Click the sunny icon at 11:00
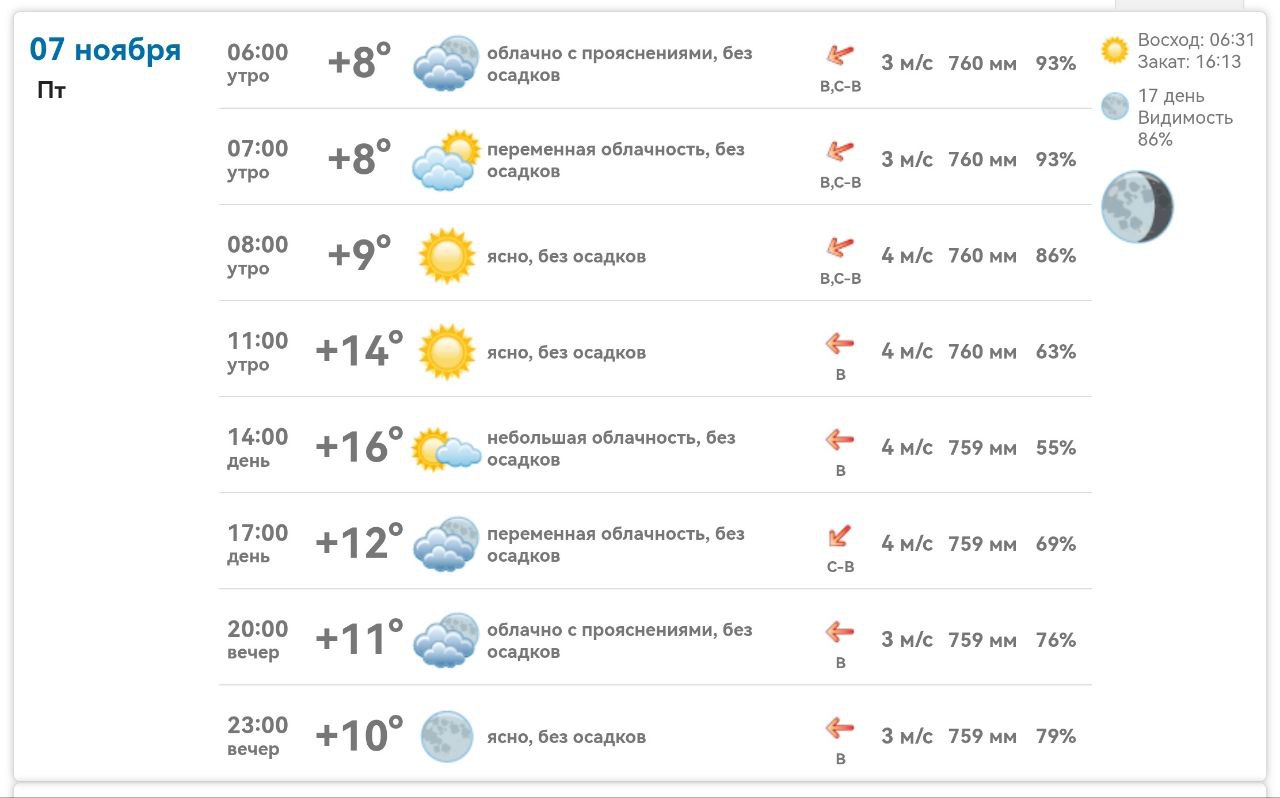Screen dimensions: 1280x798 tap(446, 352)
